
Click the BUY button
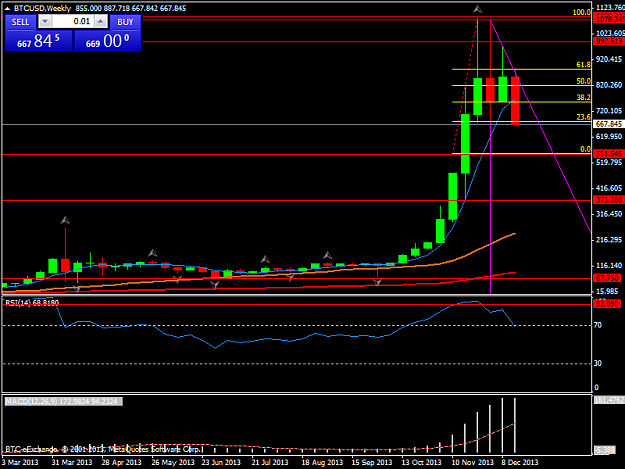tap(125, 22)
